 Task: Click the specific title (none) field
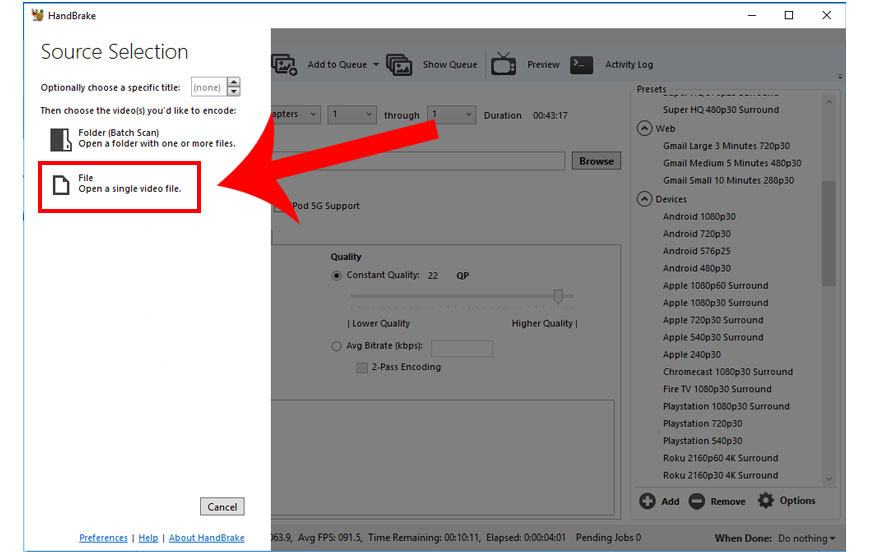tap(208, 87)
